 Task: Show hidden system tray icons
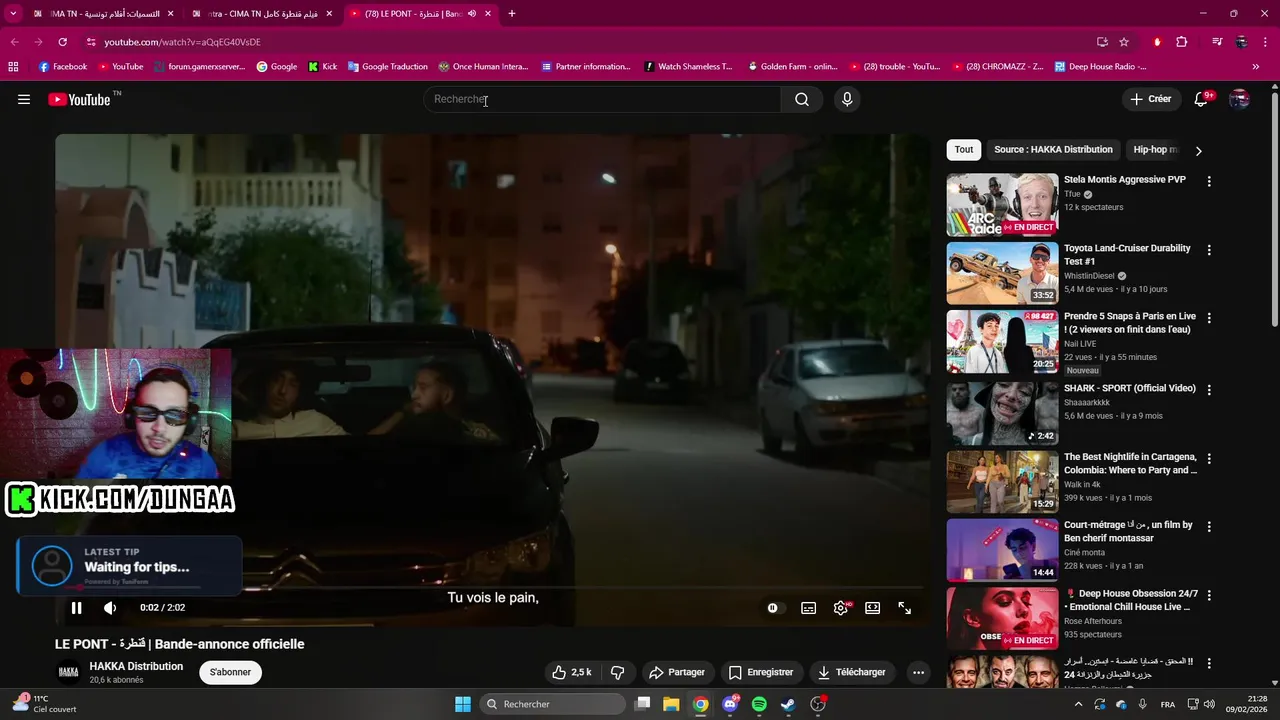coord(1078,704)
